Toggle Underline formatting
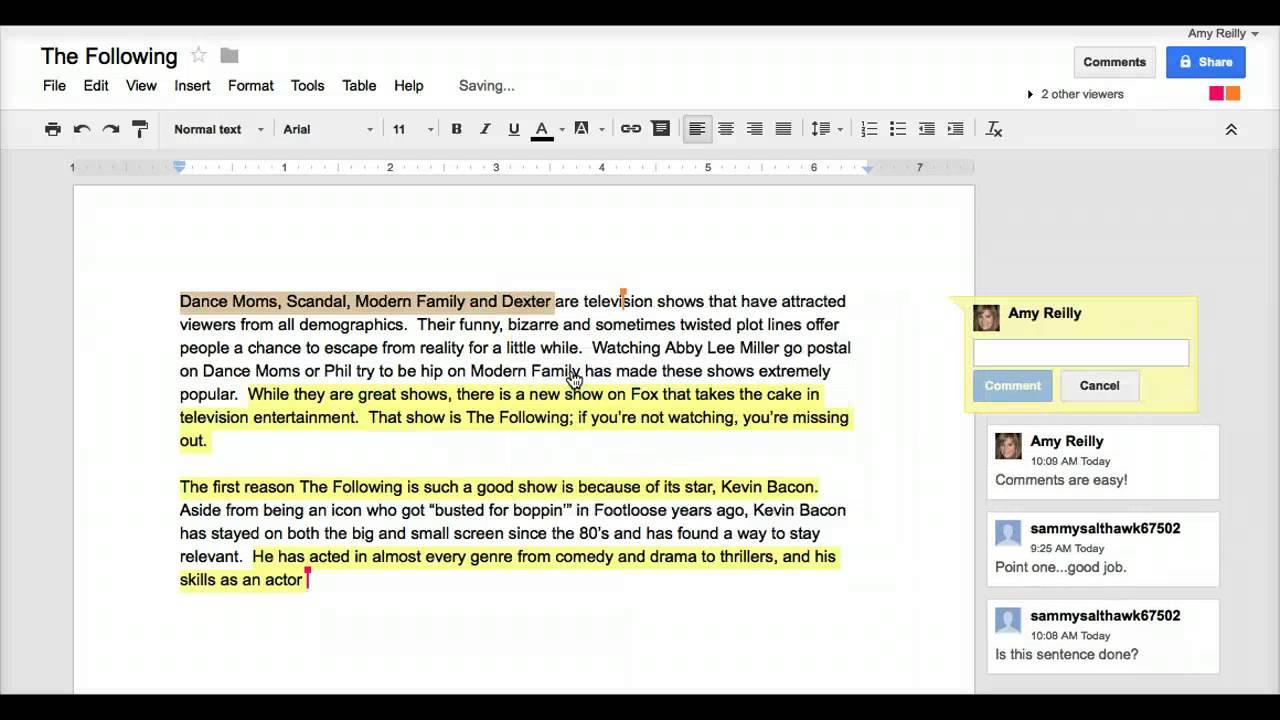The image size is (1280, 720). click(514, 129)
